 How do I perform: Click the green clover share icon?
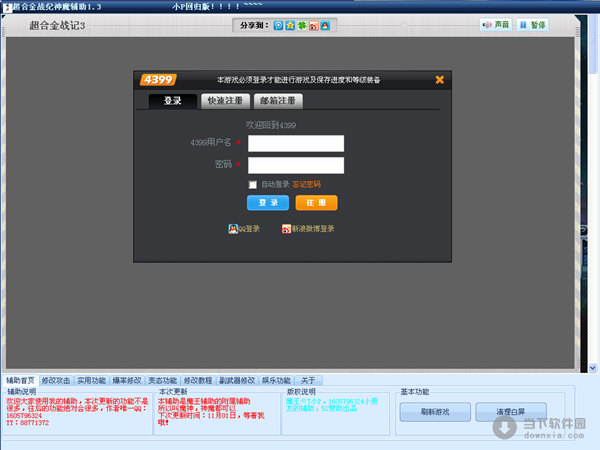(302, 24)
